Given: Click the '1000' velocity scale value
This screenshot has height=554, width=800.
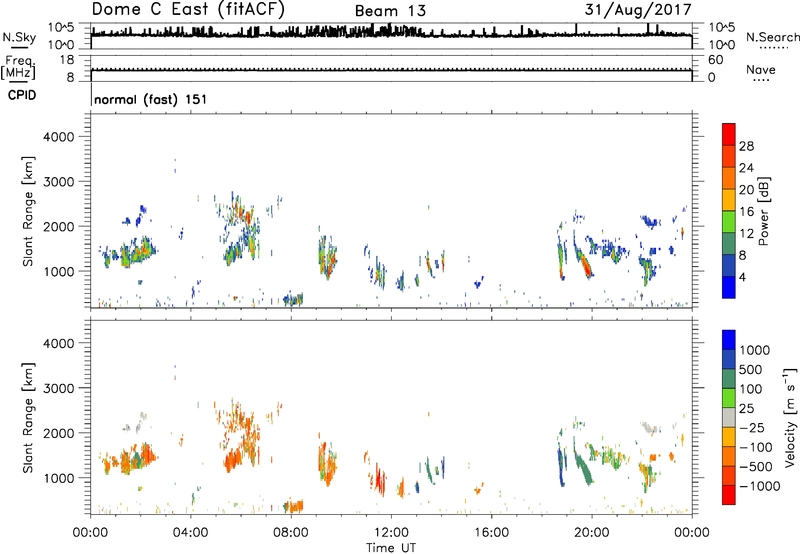Looking at the screenshot, I should 755,350.
